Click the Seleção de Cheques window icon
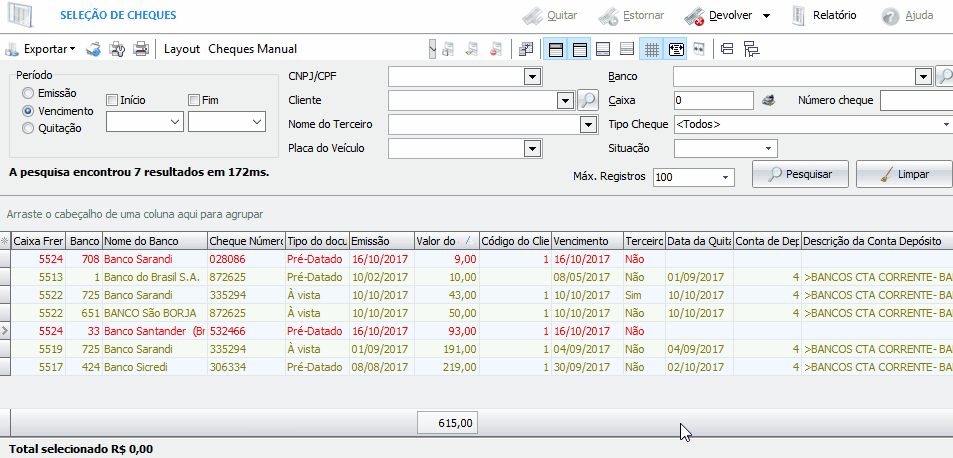Screen dimensions: 953x458 pyautogui.click(x=20, y=15)
